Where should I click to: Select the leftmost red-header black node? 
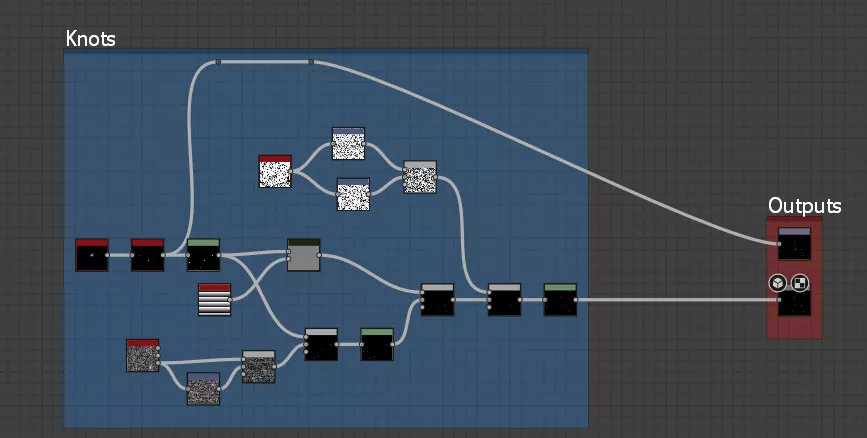pyautogui.click(x=92, y=255)
